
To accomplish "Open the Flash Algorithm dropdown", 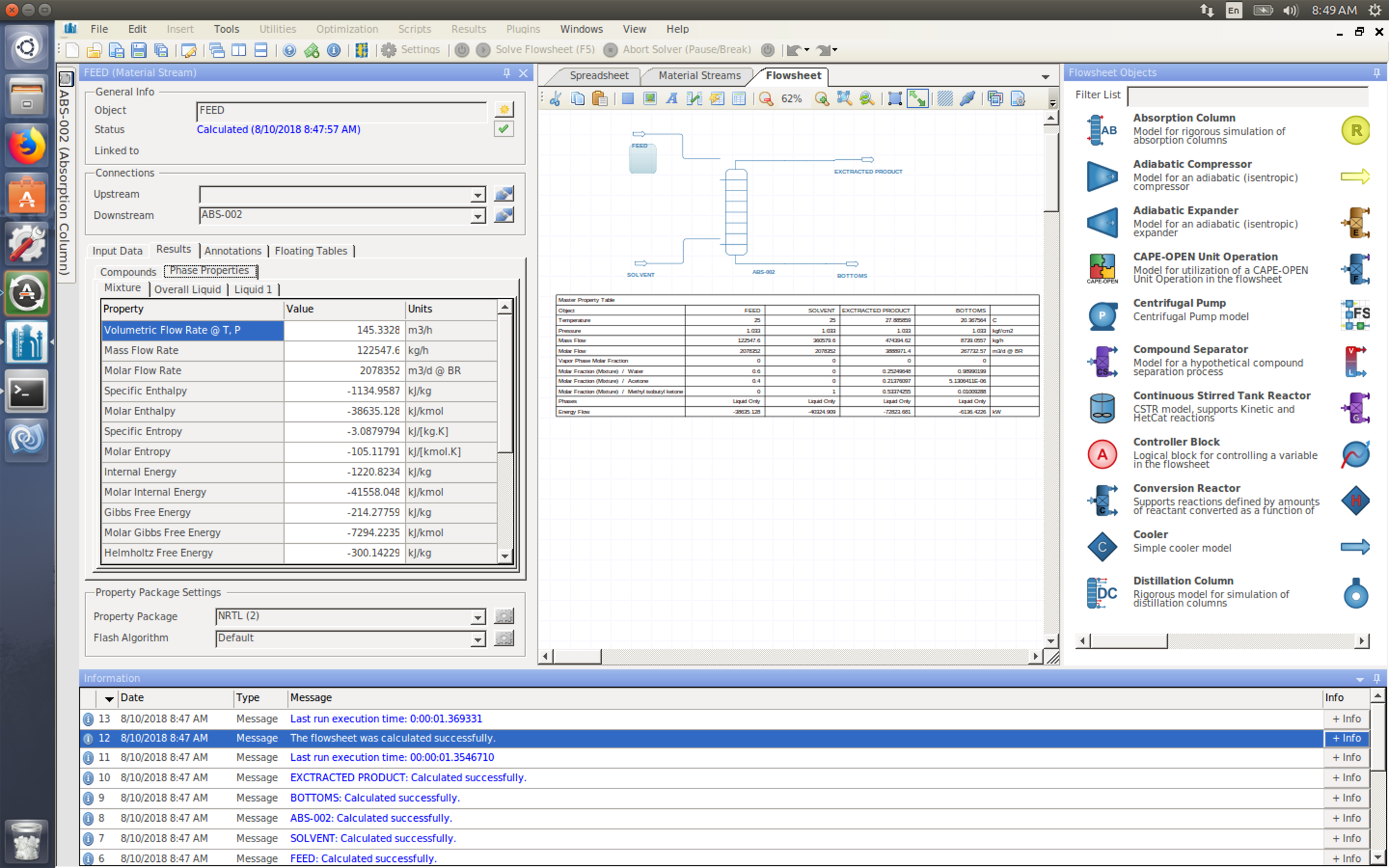I will point(477,638).
